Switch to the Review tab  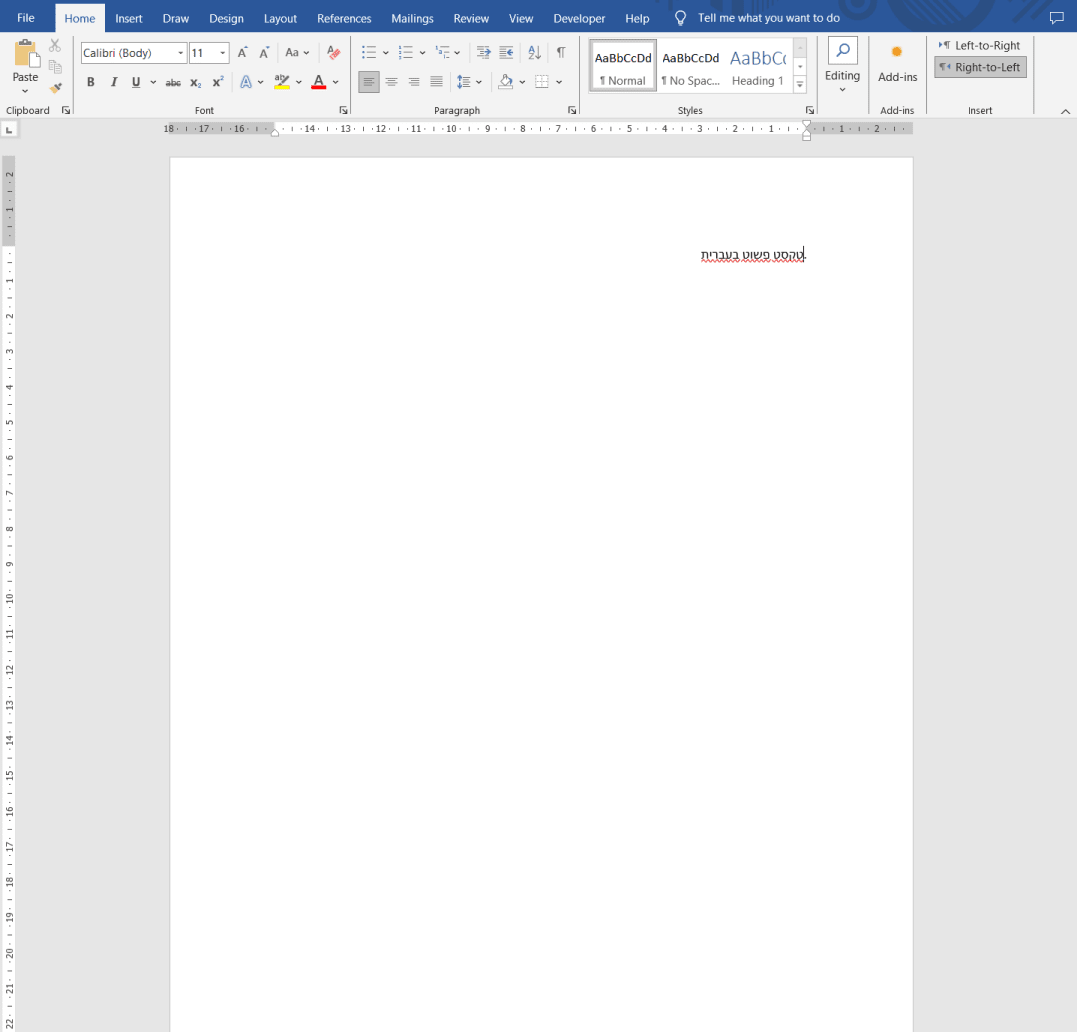point(471,19)
